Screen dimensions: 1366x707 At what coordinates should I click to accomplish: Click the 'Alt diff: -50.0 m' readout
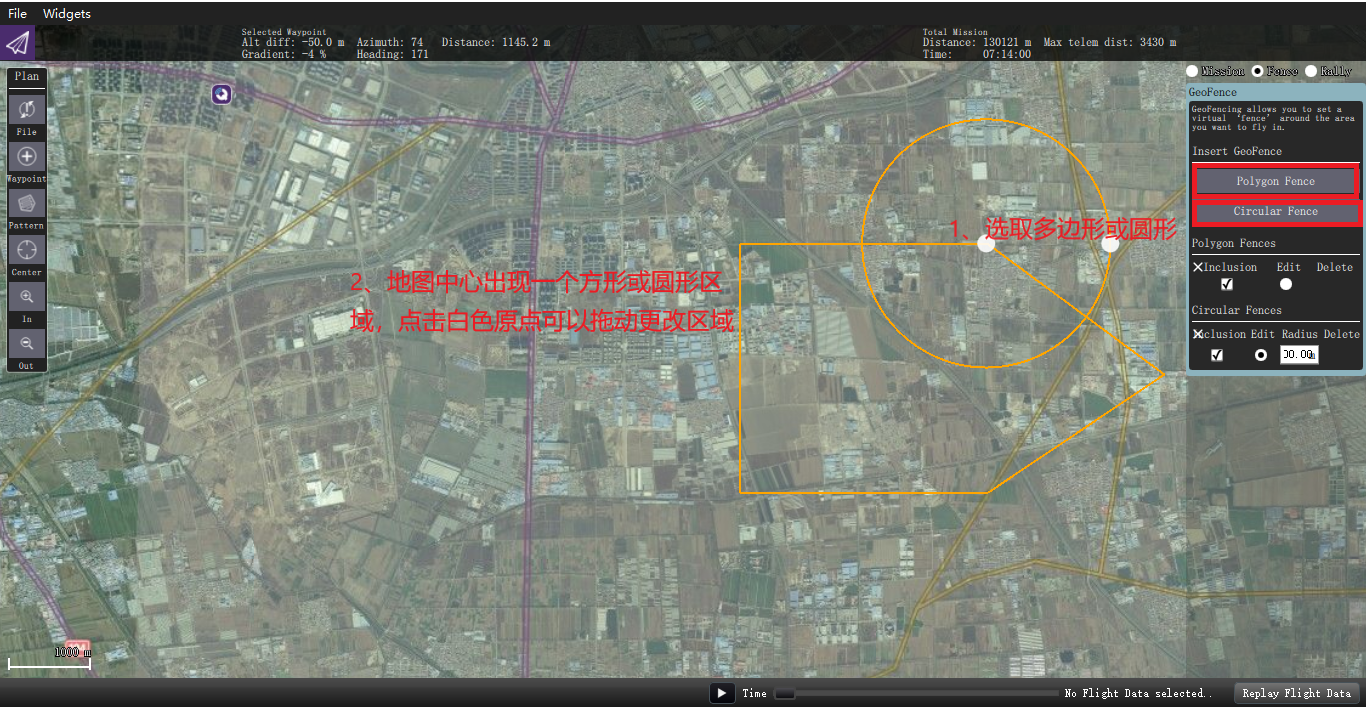[293, 42]
